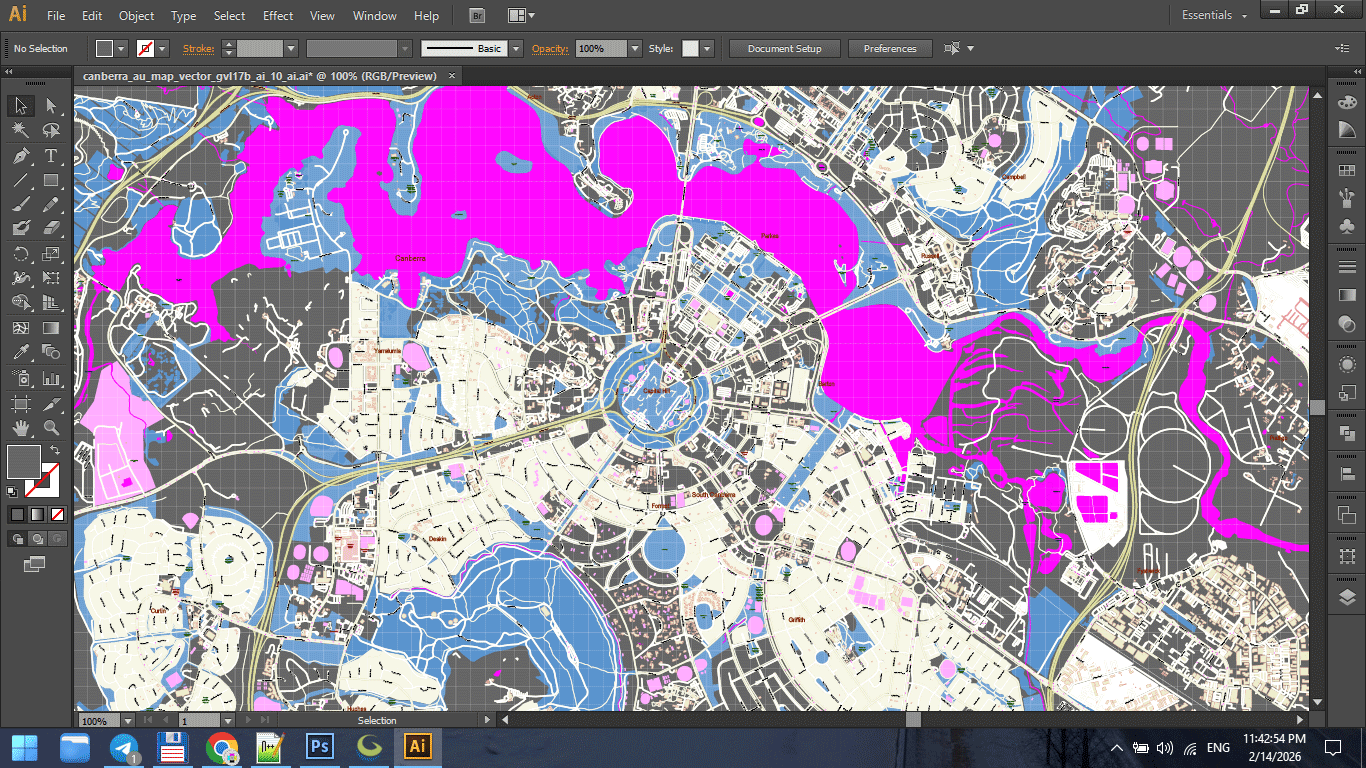This screenshot has height=768, width=1366.
Task: Select the Pen tool
Action: coord(20,156)
